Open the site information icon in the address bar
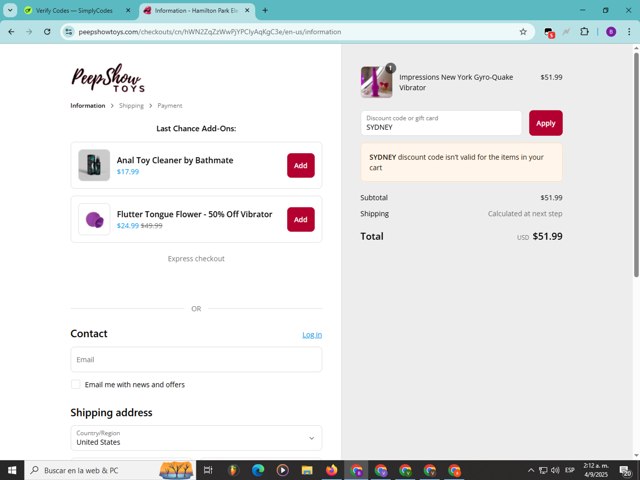The height and width of the screenshot is (480, 640). tap(69, 32)
